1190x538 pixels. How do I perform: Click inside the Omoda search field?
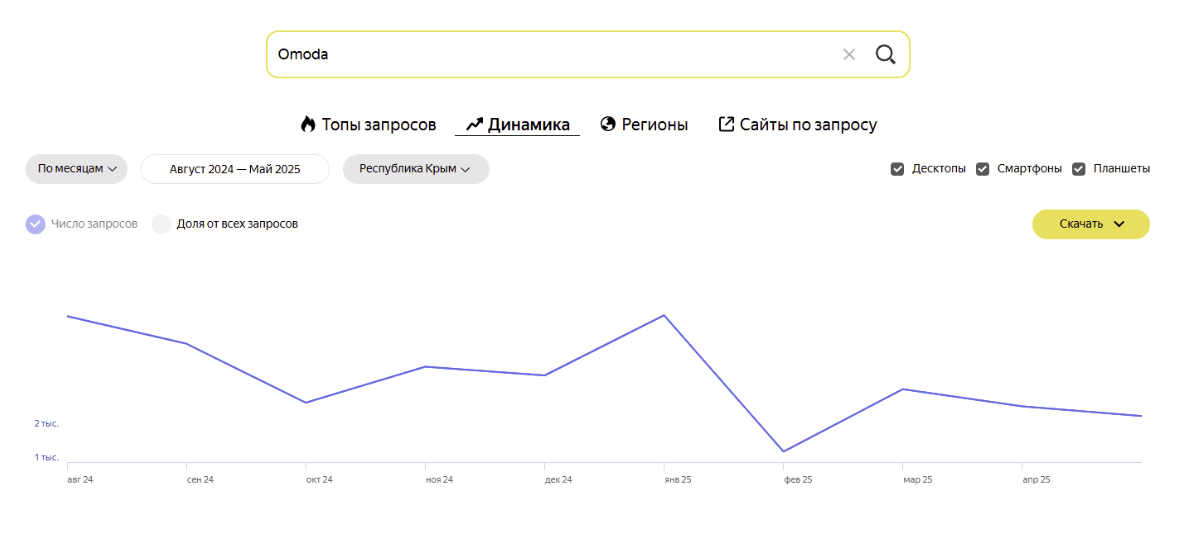coord(550,54)
